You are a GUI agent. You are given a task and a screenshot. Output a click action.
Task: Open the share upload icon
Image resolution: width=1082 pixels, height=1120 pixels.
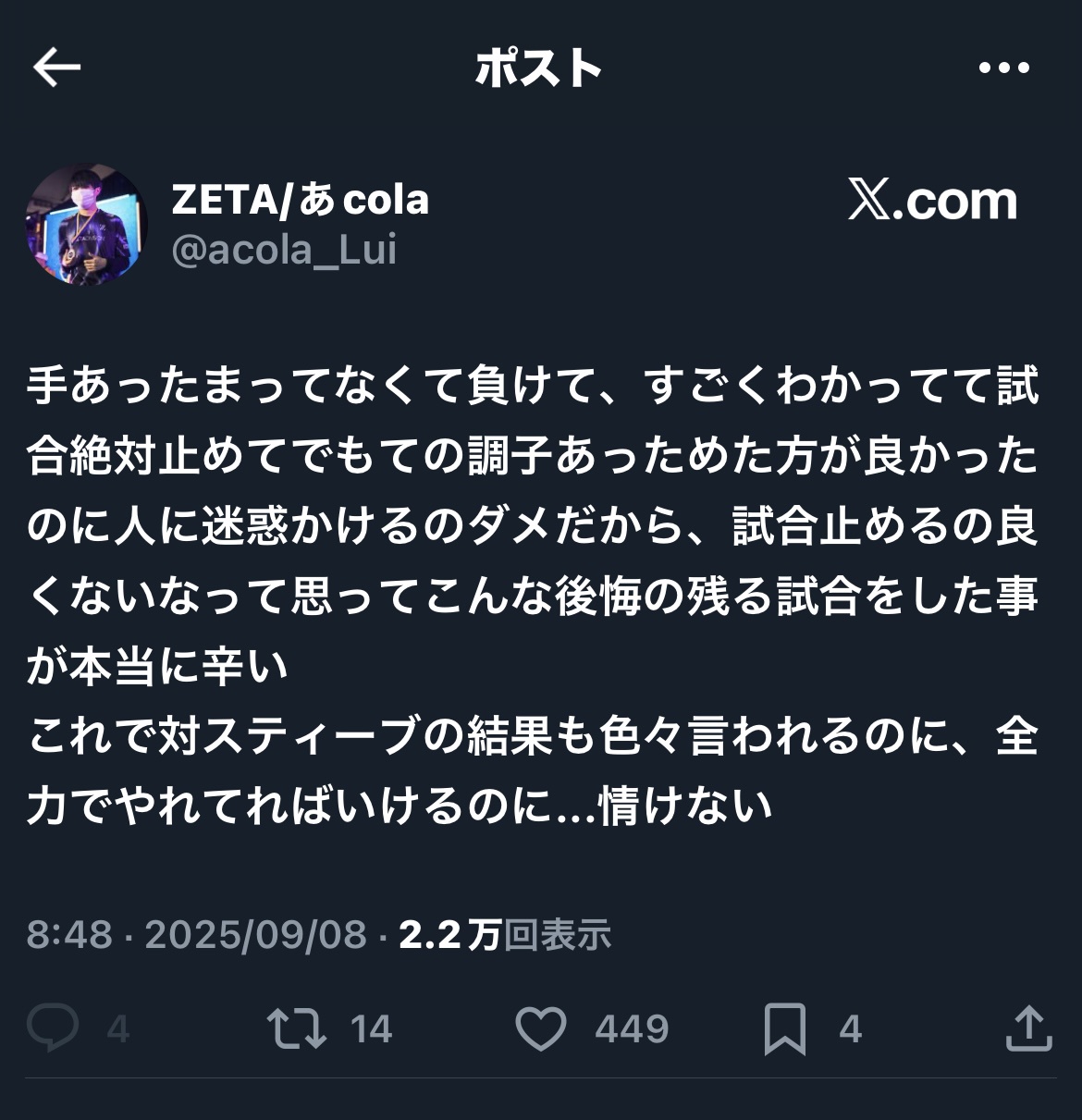coord(1029,1028)
